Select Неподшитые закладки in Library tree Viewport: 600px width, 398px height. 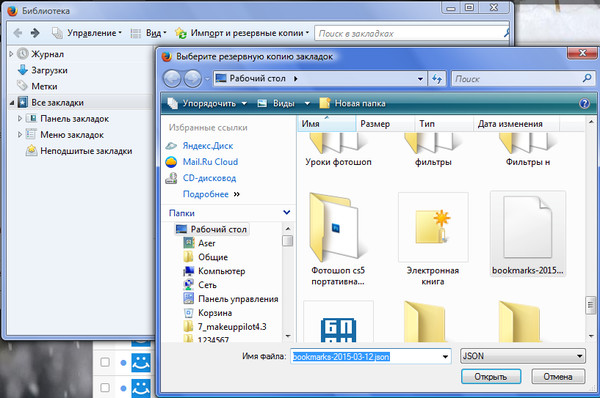coord(79,151)
